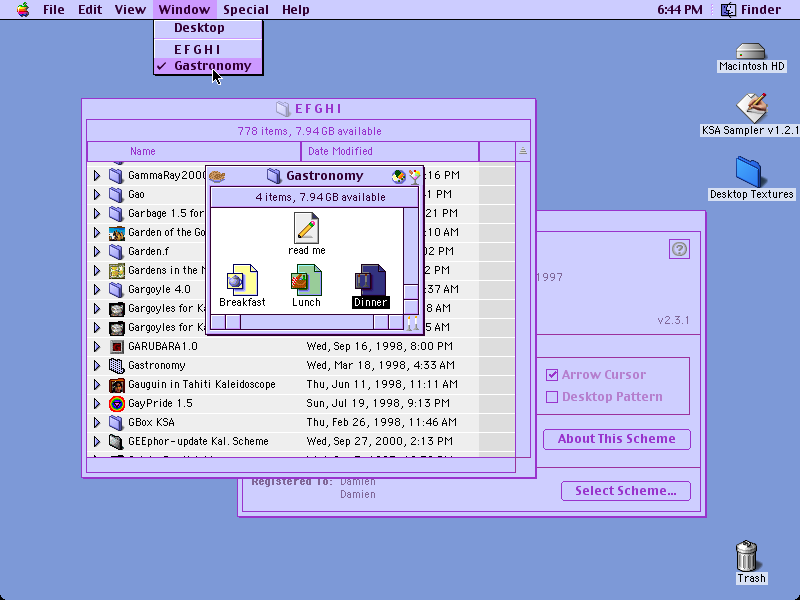Open the View menu
Screen dimensions: 800x600
click(130, 10)
